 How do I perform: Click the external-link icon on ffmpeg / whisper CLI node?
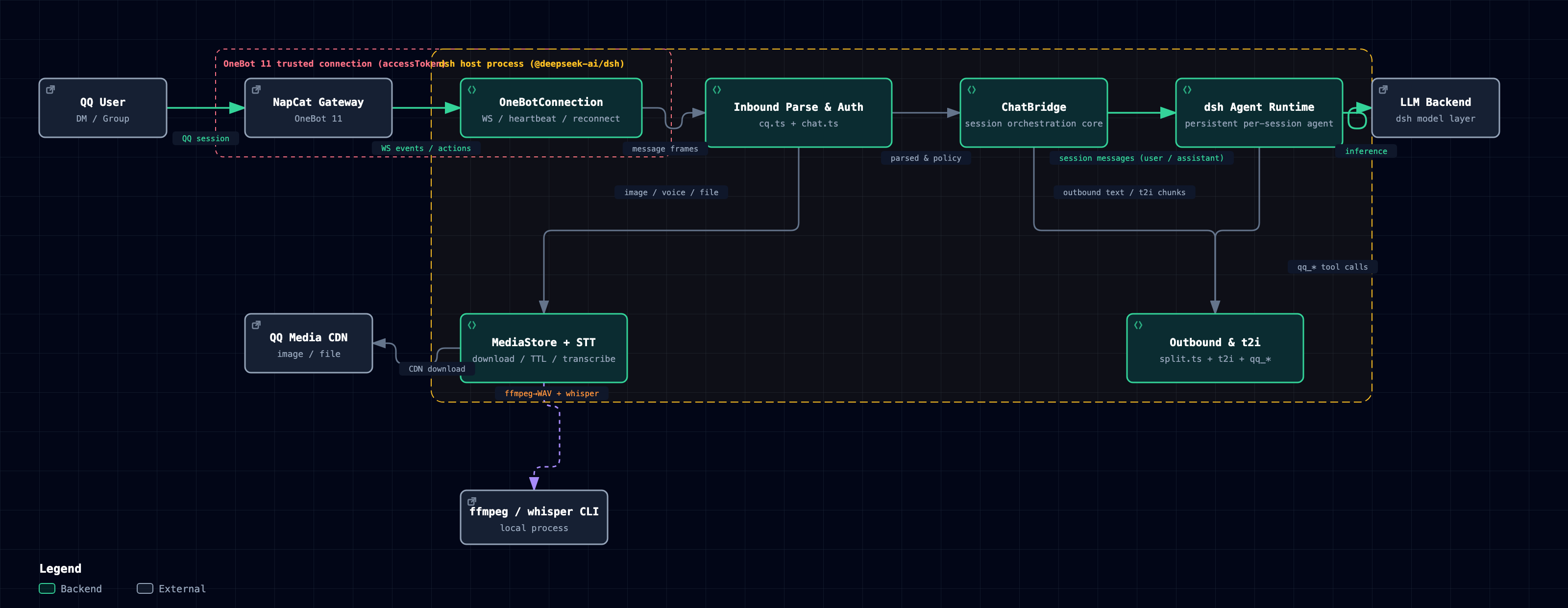coord(472,502)
